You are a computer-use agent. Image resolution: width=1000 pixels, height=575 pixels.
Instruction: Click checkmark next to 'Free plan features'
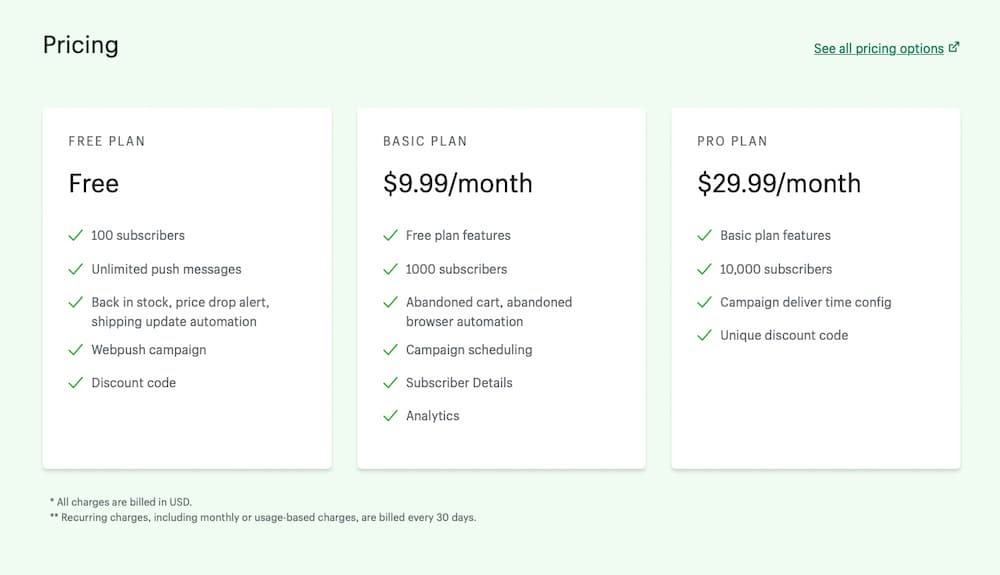(x=390, y=236)
